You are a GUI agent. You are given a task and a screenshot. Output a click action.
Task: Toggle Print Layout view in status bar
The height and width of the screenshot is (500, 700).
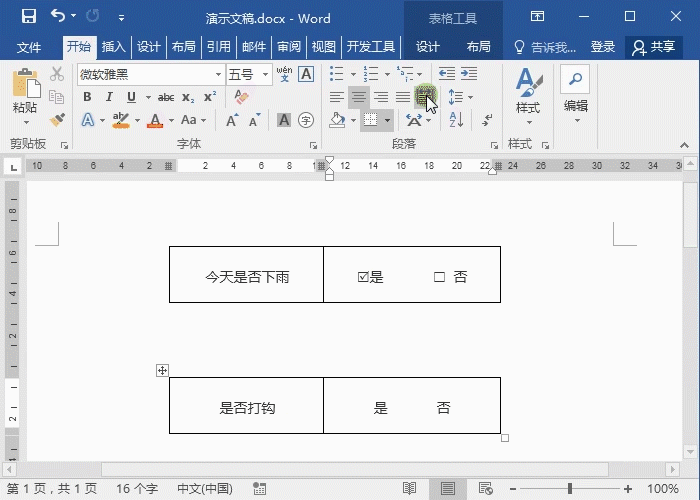[448, 488]
